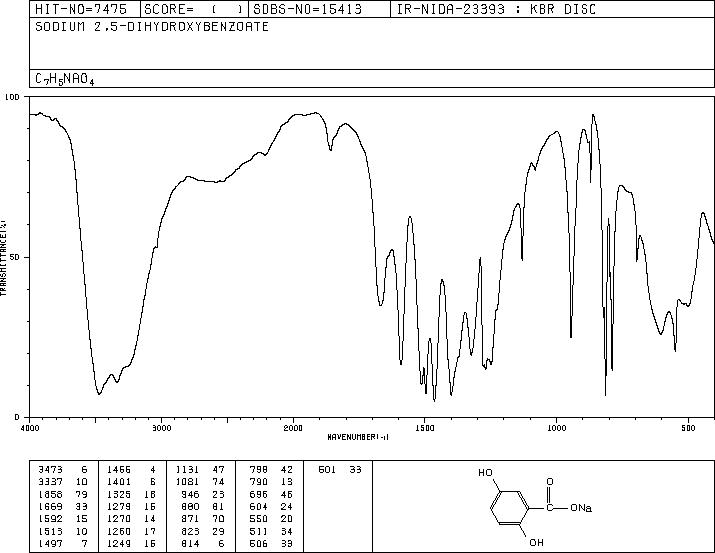
Task: Select the 1513 peak entry in the table
Action: click(x=63, y=531)
